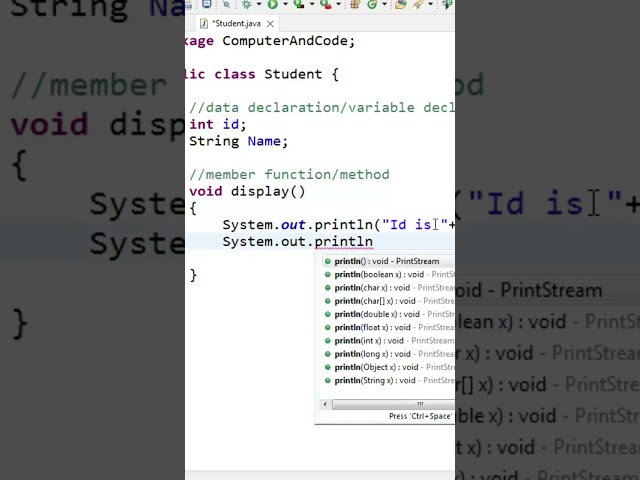
Task: Click on 'int id;' declaration line
Action: (x=218, y=124)
